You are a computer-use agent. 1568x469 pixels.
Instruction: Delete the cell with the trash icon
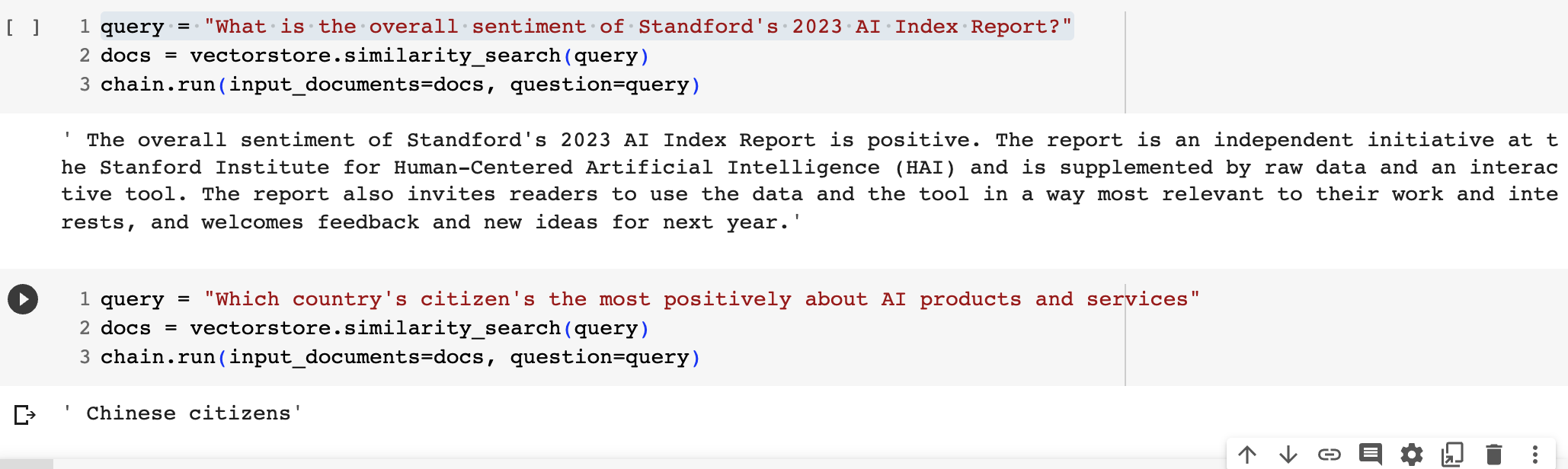(1494, 455)
